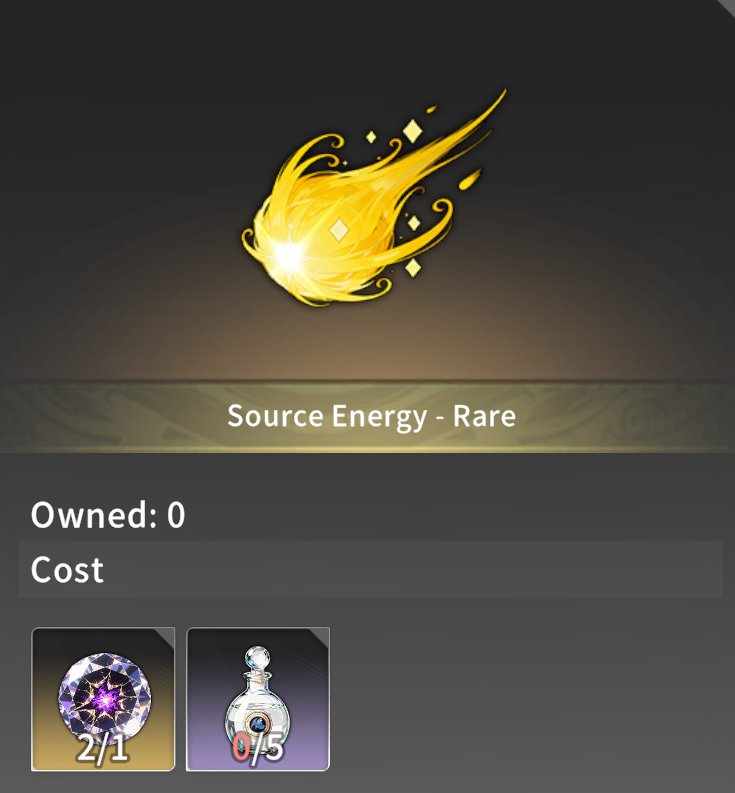Click the 2/1 quantity on the gem

click(103, 748)
